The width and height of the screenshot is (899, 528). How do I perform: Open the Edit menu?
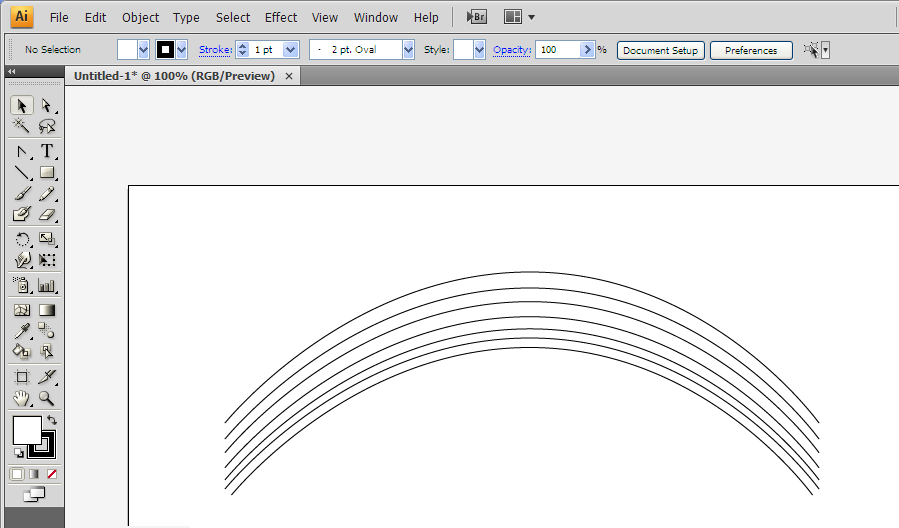[x=95, y=18]
